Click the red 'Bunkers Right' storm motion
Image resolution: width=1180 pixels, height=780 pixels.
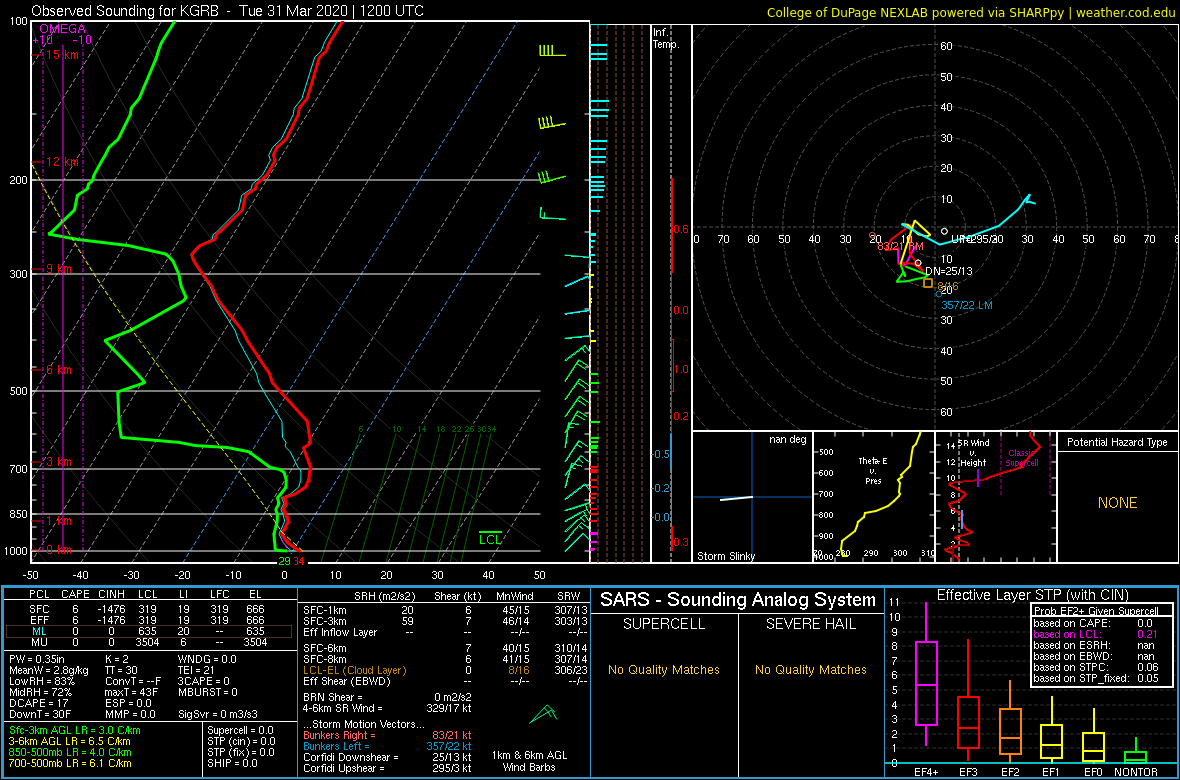pyautogui.click(x=387, y=734)
